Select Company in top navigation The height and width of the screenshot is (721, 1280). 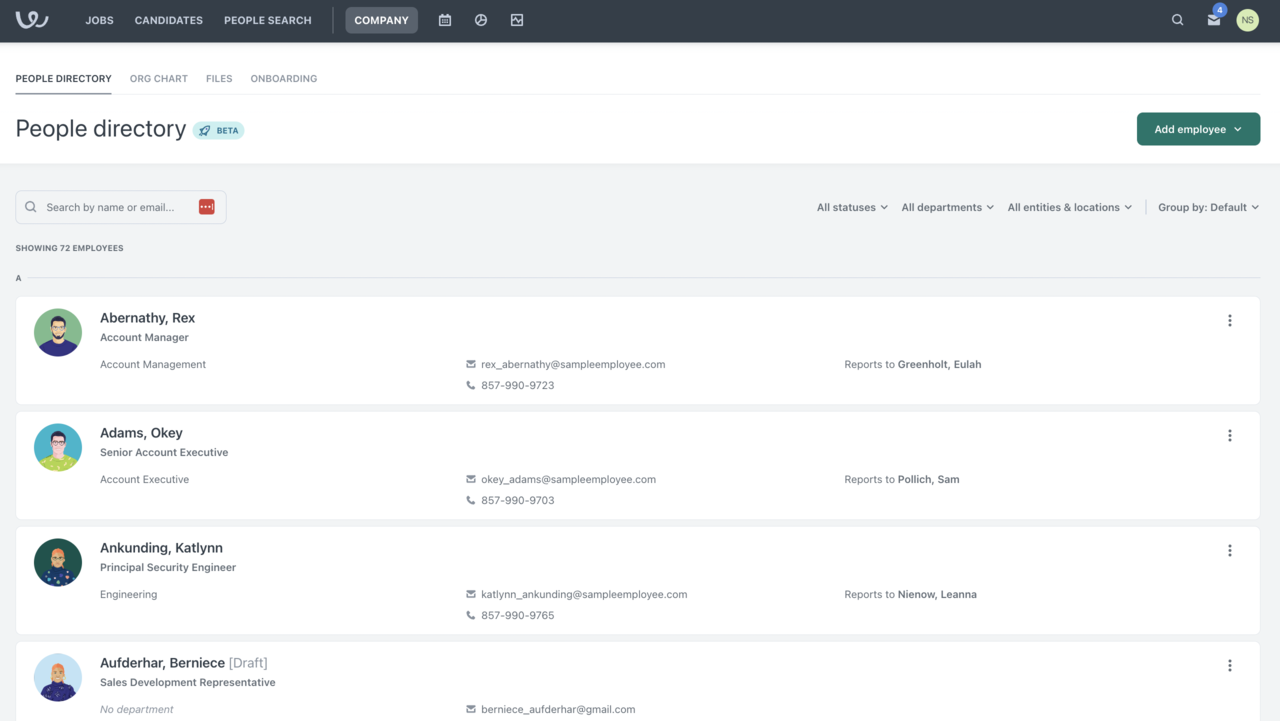pos(382,20)
